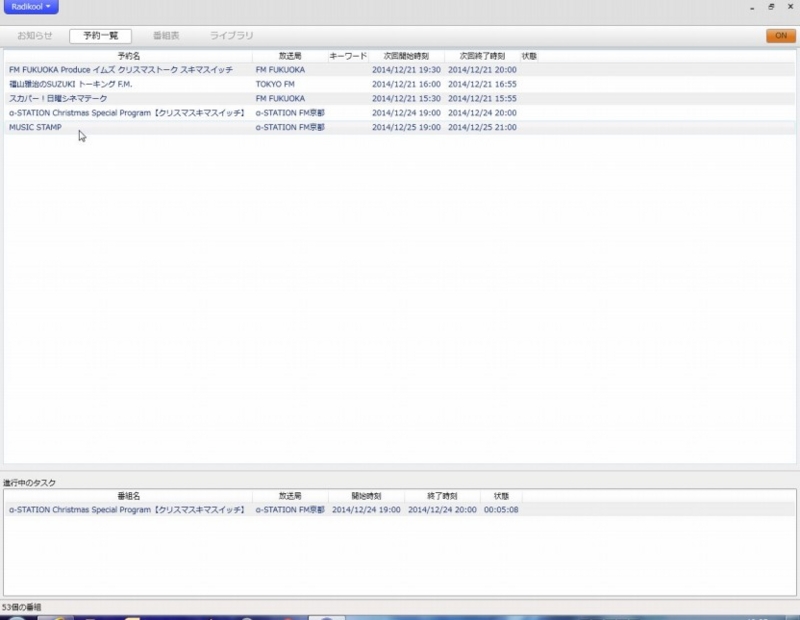This screenshot has height=620, width=800.
Task: Click start time 2014/12/21 15:30
Action: (406, 98)
